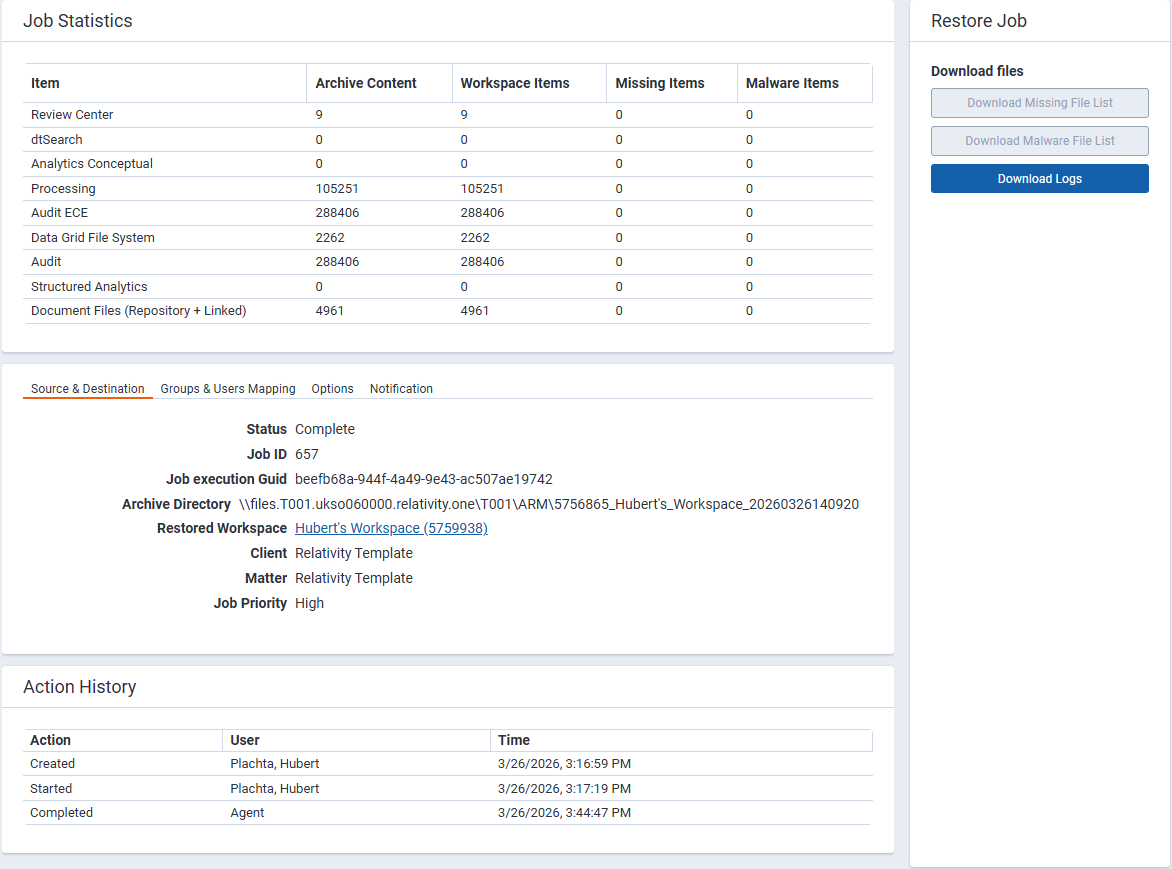Viewport: 1172px width, 869px height.
Task: Click timestamp 3/26/2026, 3:44:47 PM
Action: (x=564, y=813)
